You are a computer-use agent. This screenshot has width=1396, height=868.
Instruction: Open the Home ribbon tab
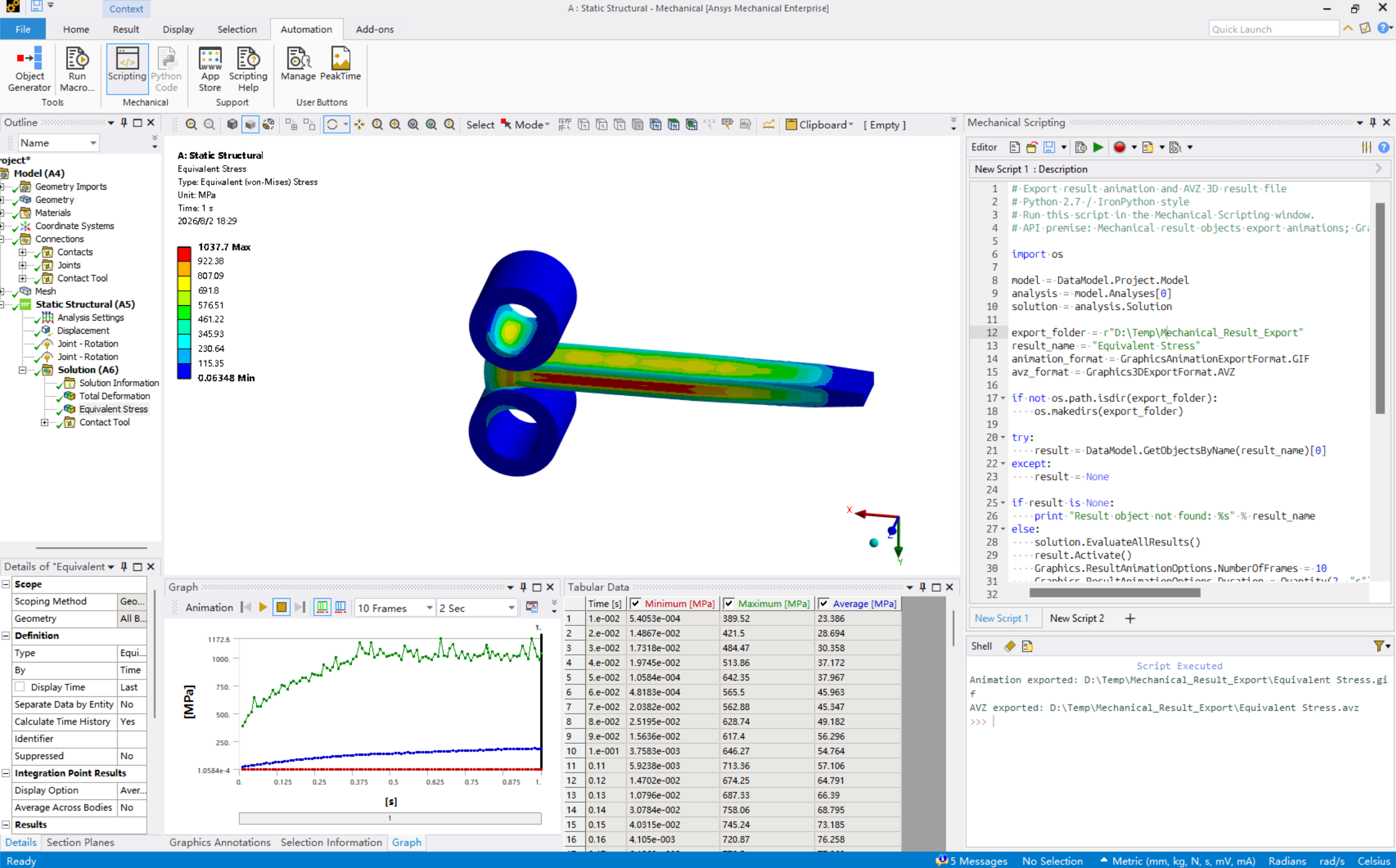(76, 29)
